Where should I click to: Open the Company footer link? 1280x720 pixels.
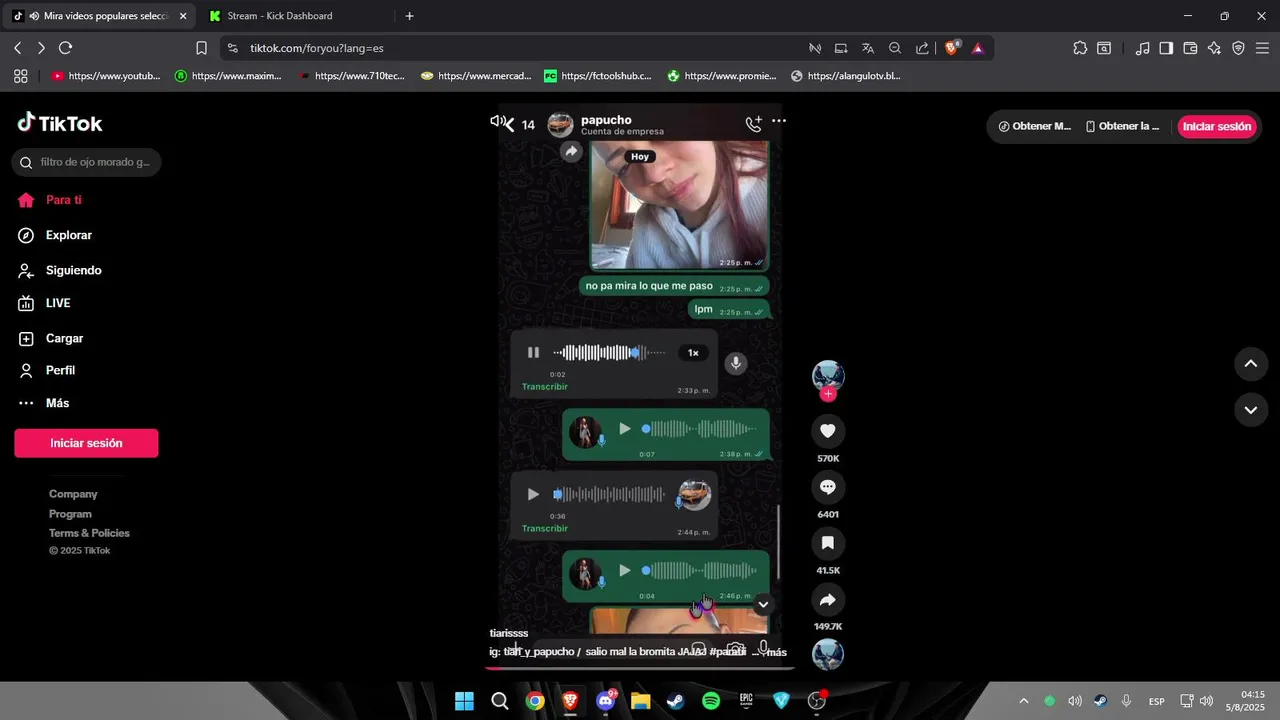(73, 494)
